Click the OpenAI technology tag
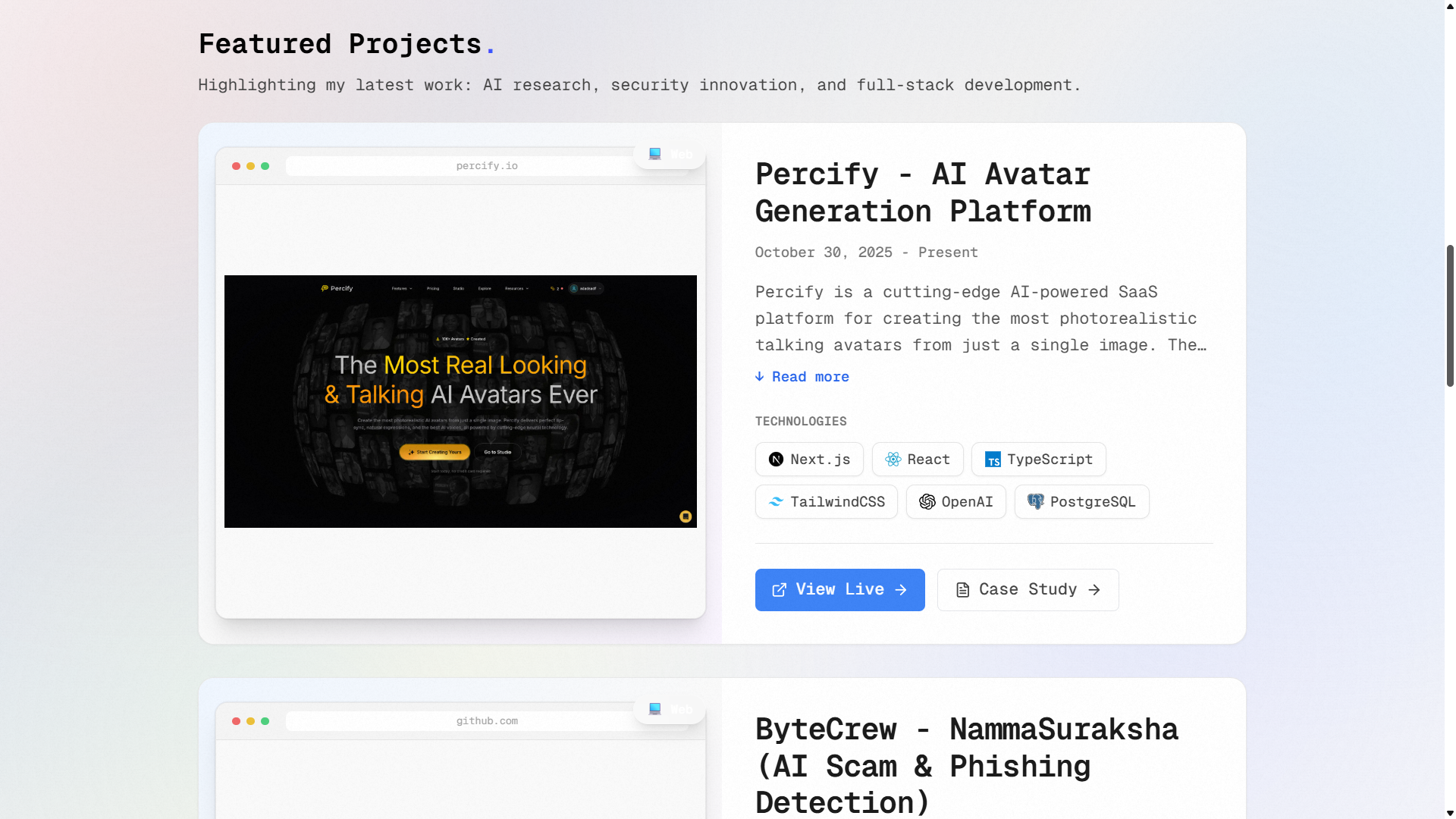Screen dimensions: 1456x819 (955, 502)
